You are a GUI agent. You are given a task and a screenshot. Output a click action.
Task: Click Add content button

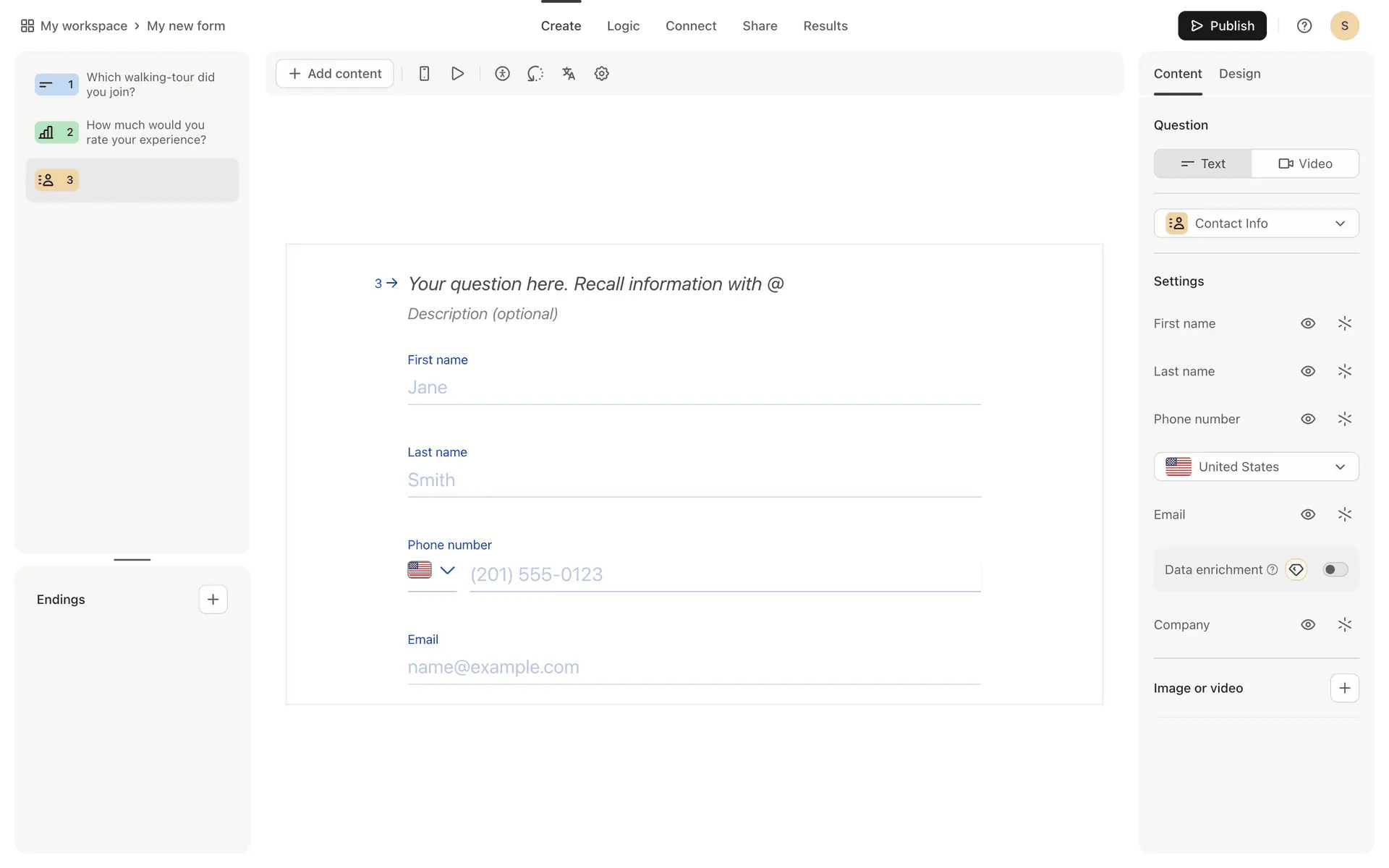[335, 74]
